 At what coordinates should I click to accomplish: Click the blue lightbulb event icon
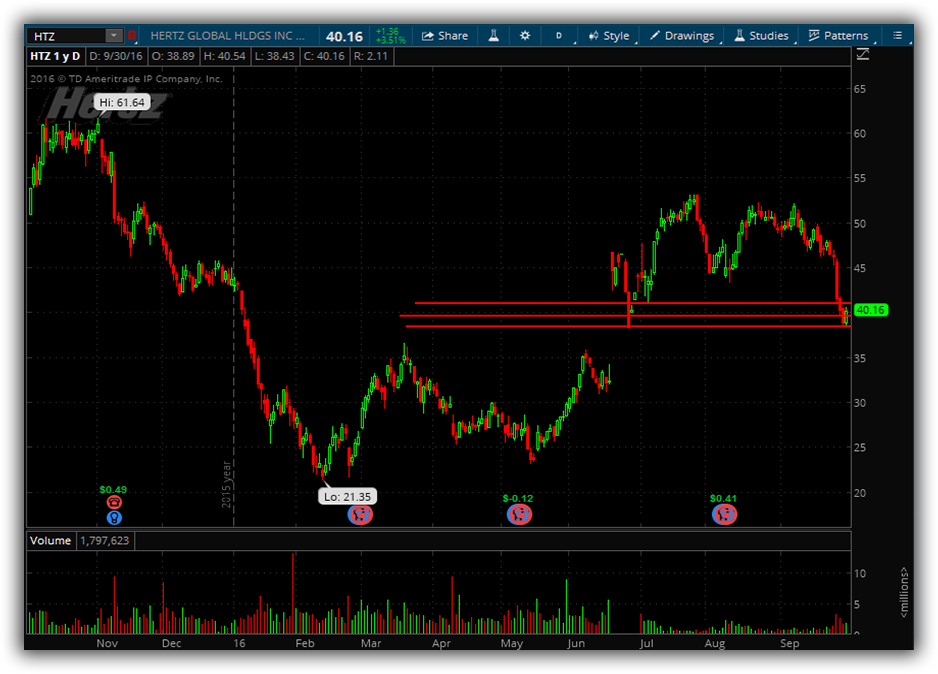click(114, 517)
